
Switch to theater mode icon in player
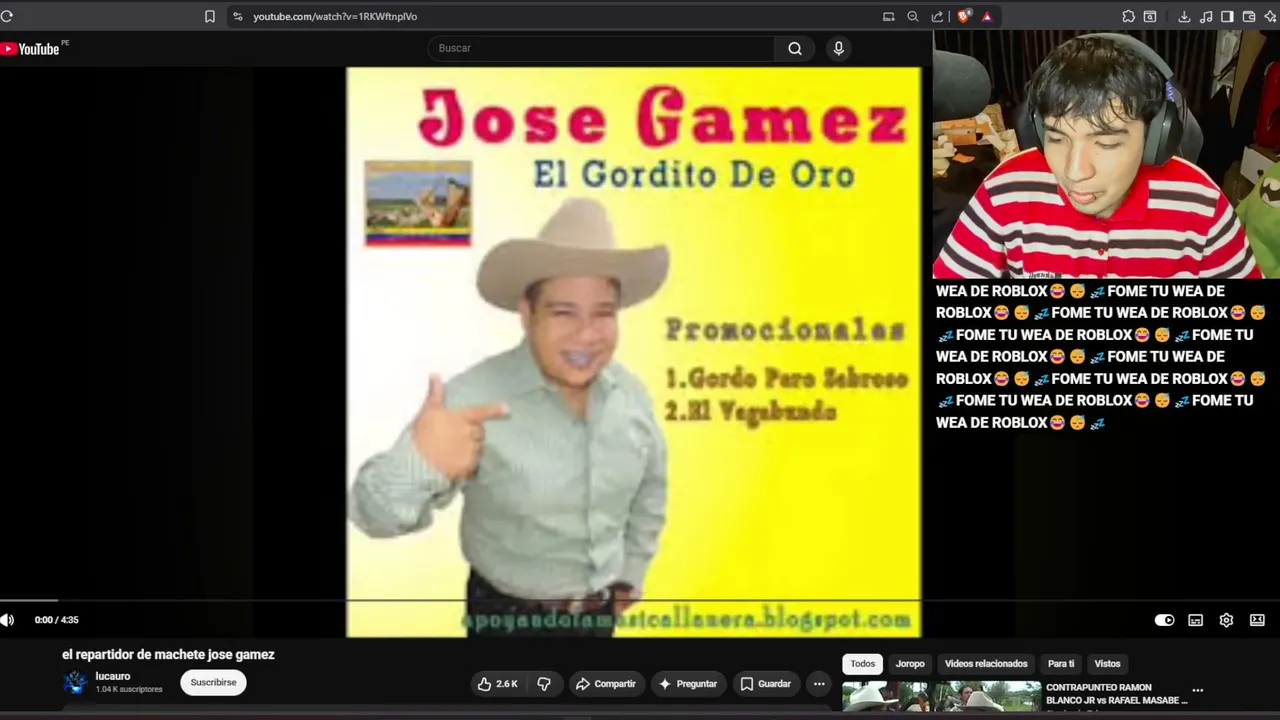pyautogui.click(x=1258, y=620)
